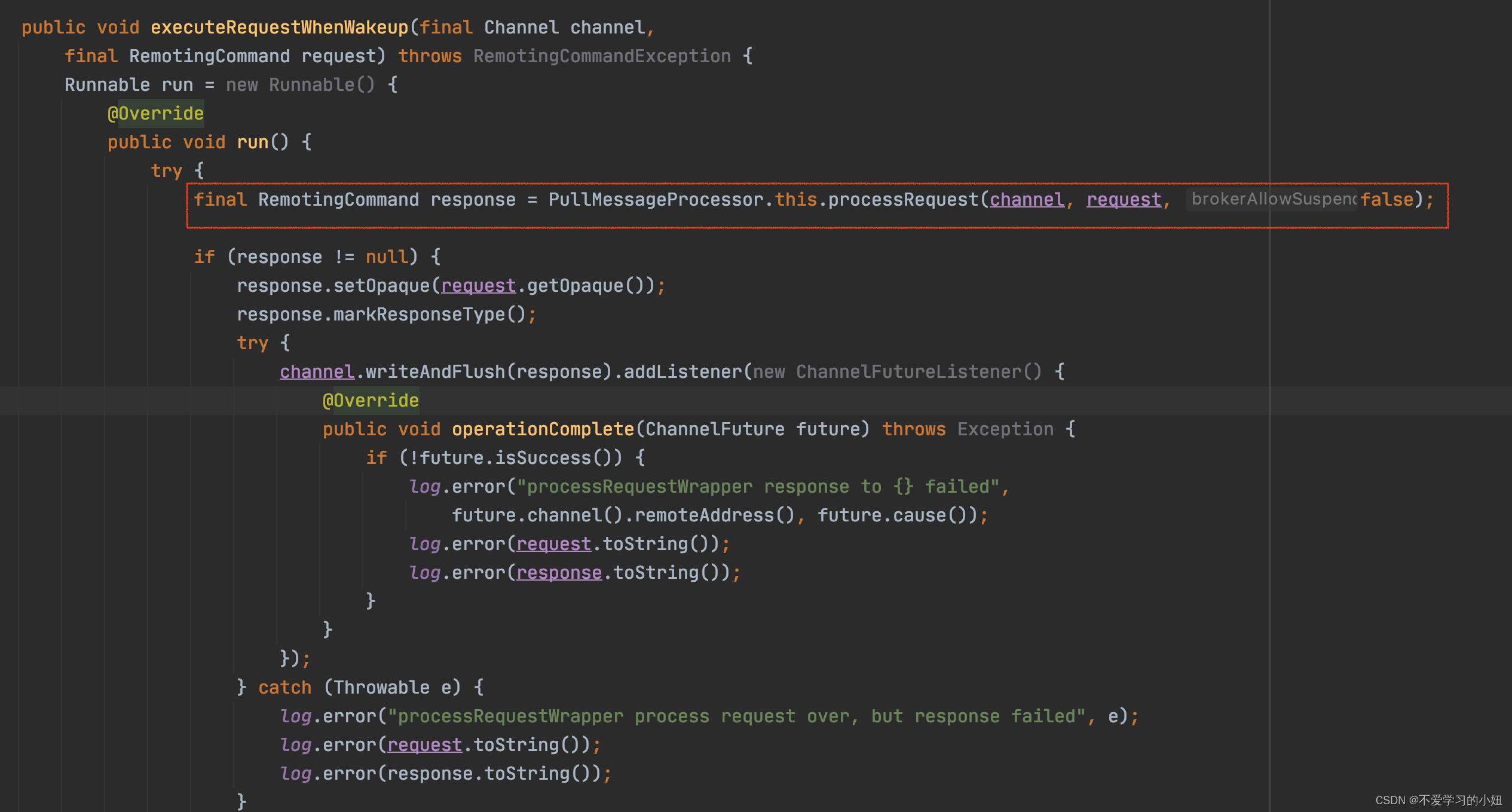Click the 'new Runnable()' expression

tap(300, 85)
